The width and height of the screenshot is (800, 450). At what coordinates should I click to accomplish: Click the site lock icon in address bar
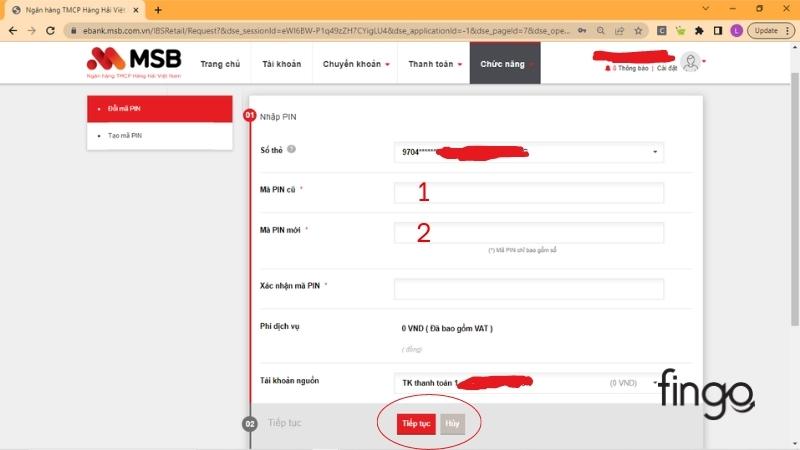pyautogui.click(x=73, y=31)
